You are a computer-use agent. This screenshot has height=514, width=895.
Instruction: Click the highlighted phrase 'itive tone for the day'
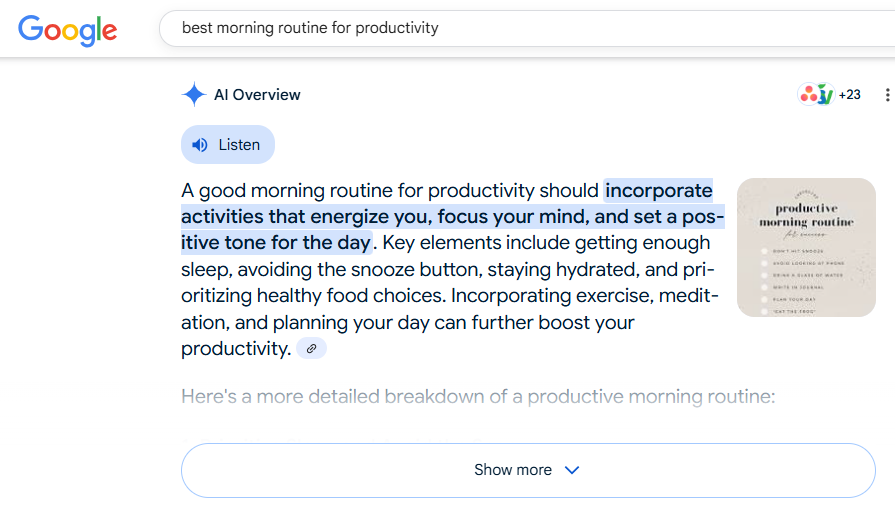tap(276, 243)
